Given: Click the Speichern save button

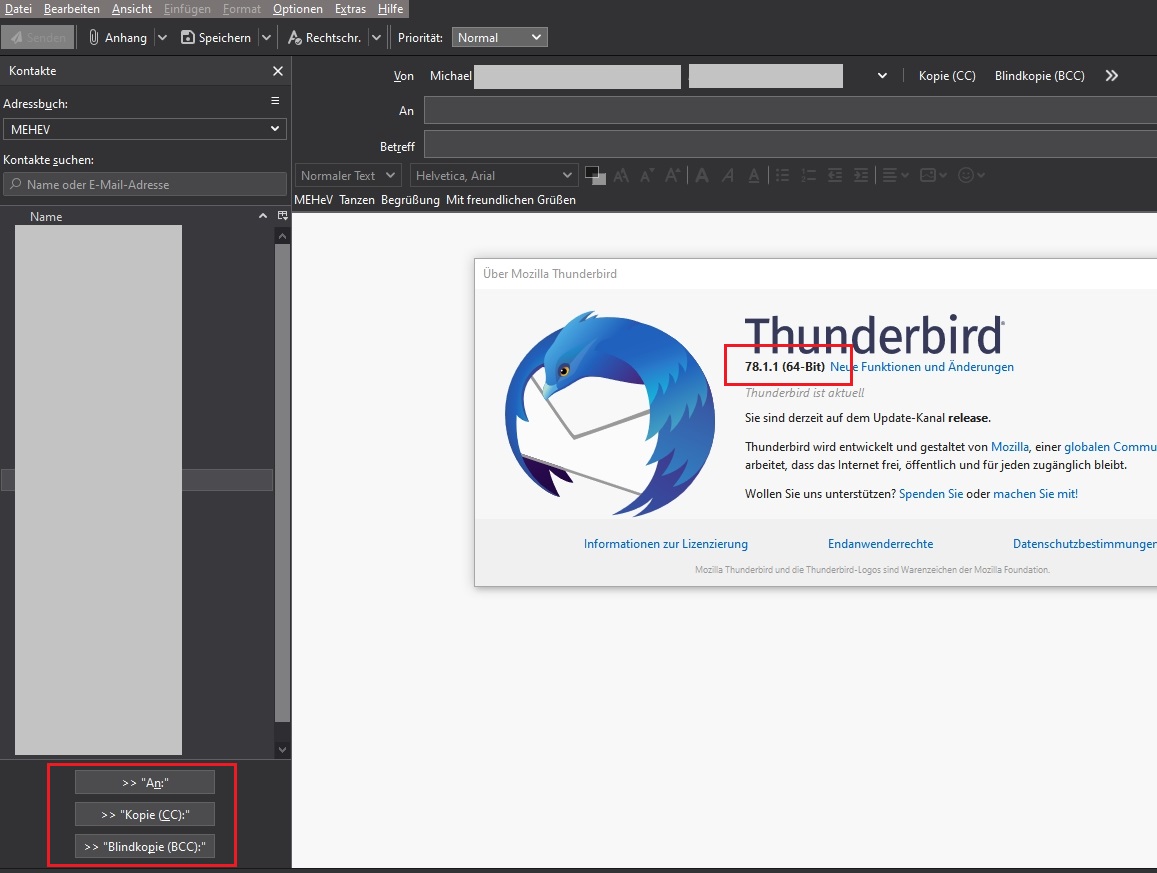Looking at the screenshot, I should (x=216, y=38).
